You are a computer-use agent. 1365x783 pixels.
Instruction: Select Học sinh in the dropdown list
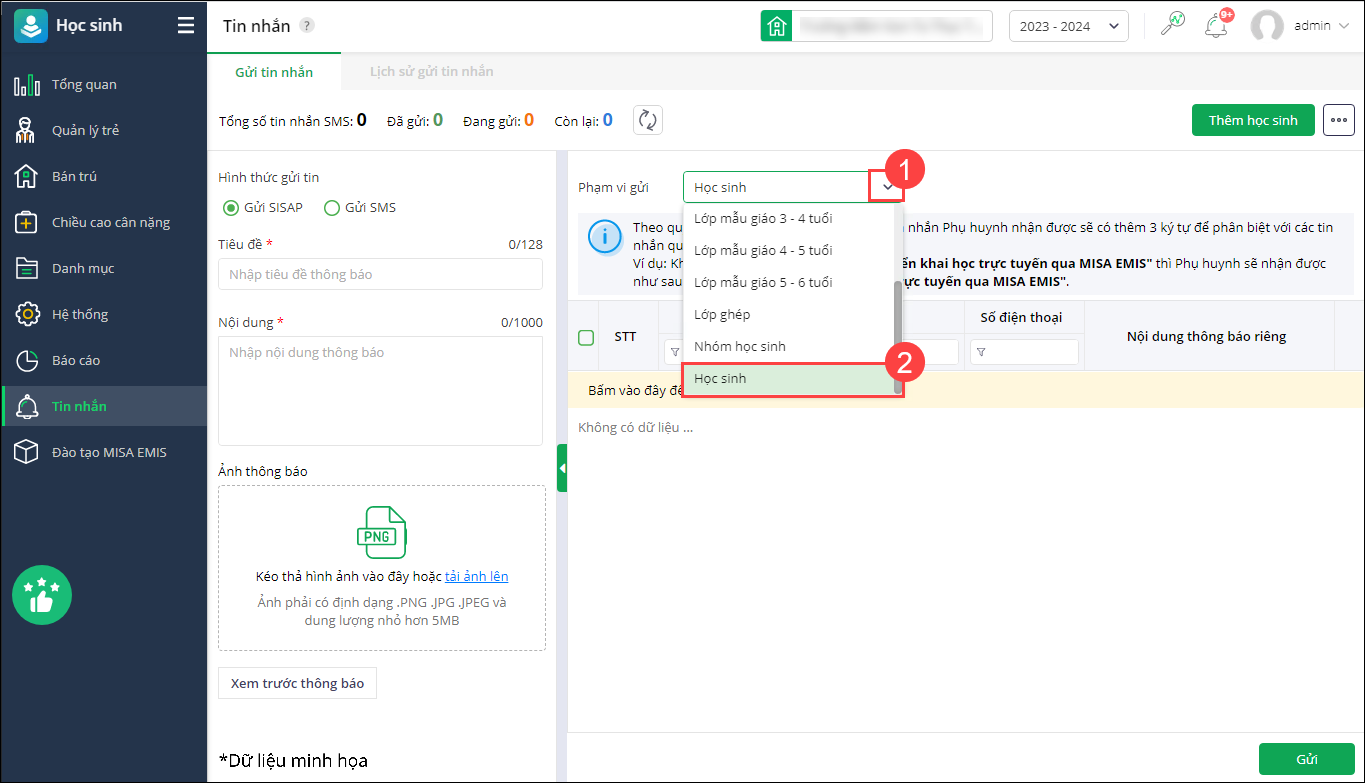pos(787,379)
